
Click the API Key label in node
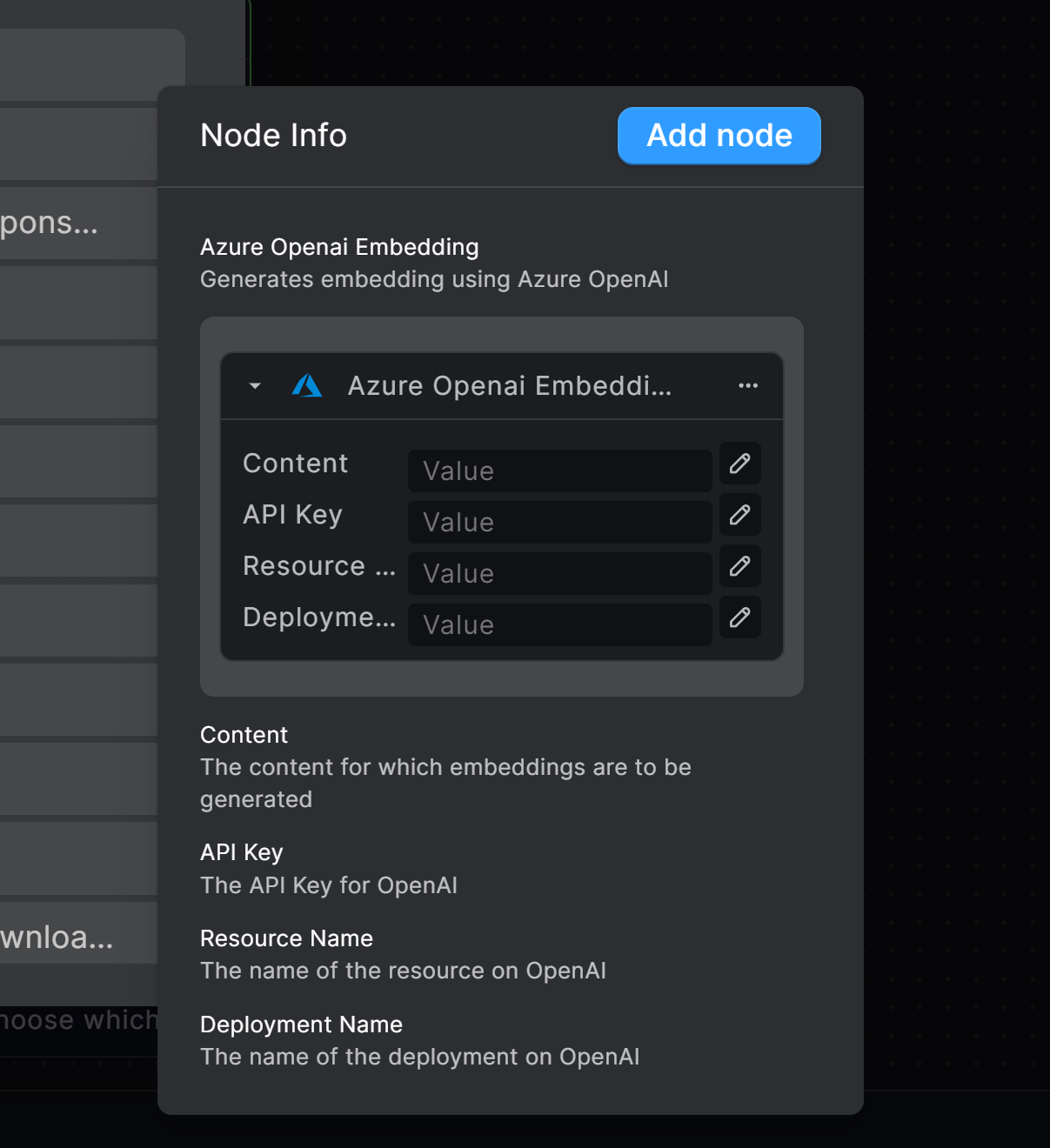tap(292, 515)
